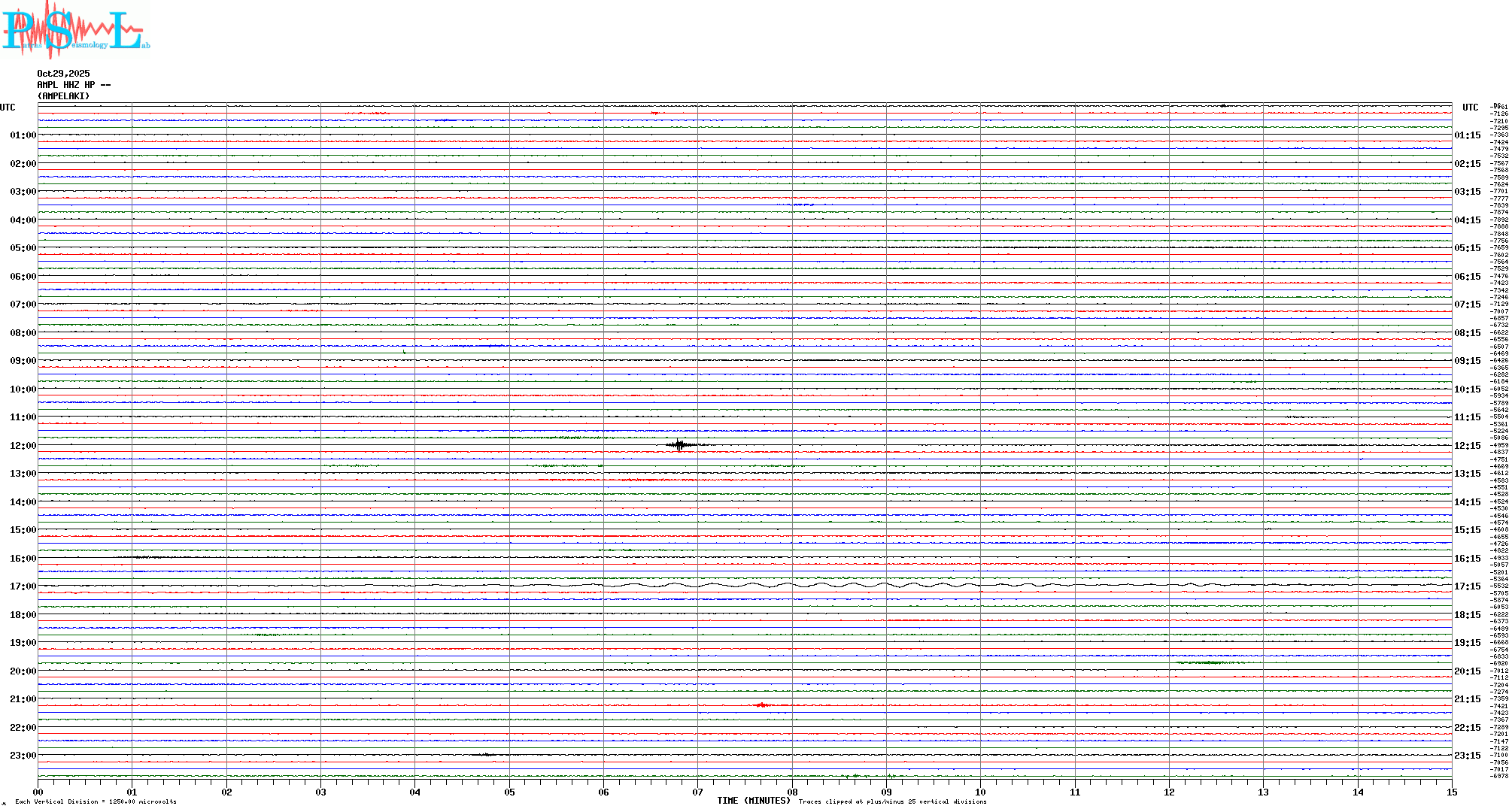The image size is (1512, 812).
Task: Click the seismic event burst on 12:00 trace
Action: click(x=680, y=445)
